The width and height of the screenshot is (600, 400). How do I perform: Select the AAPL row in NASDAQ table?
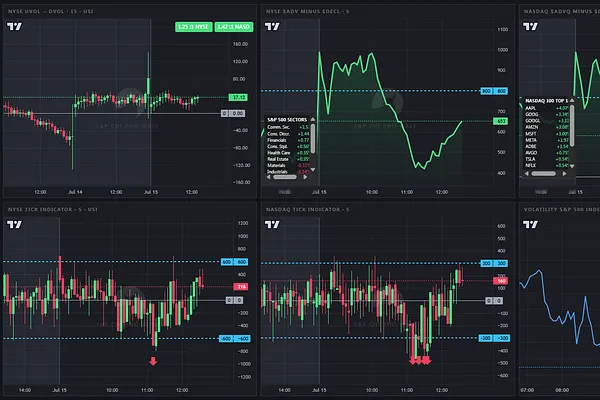(x=546, y=108)
